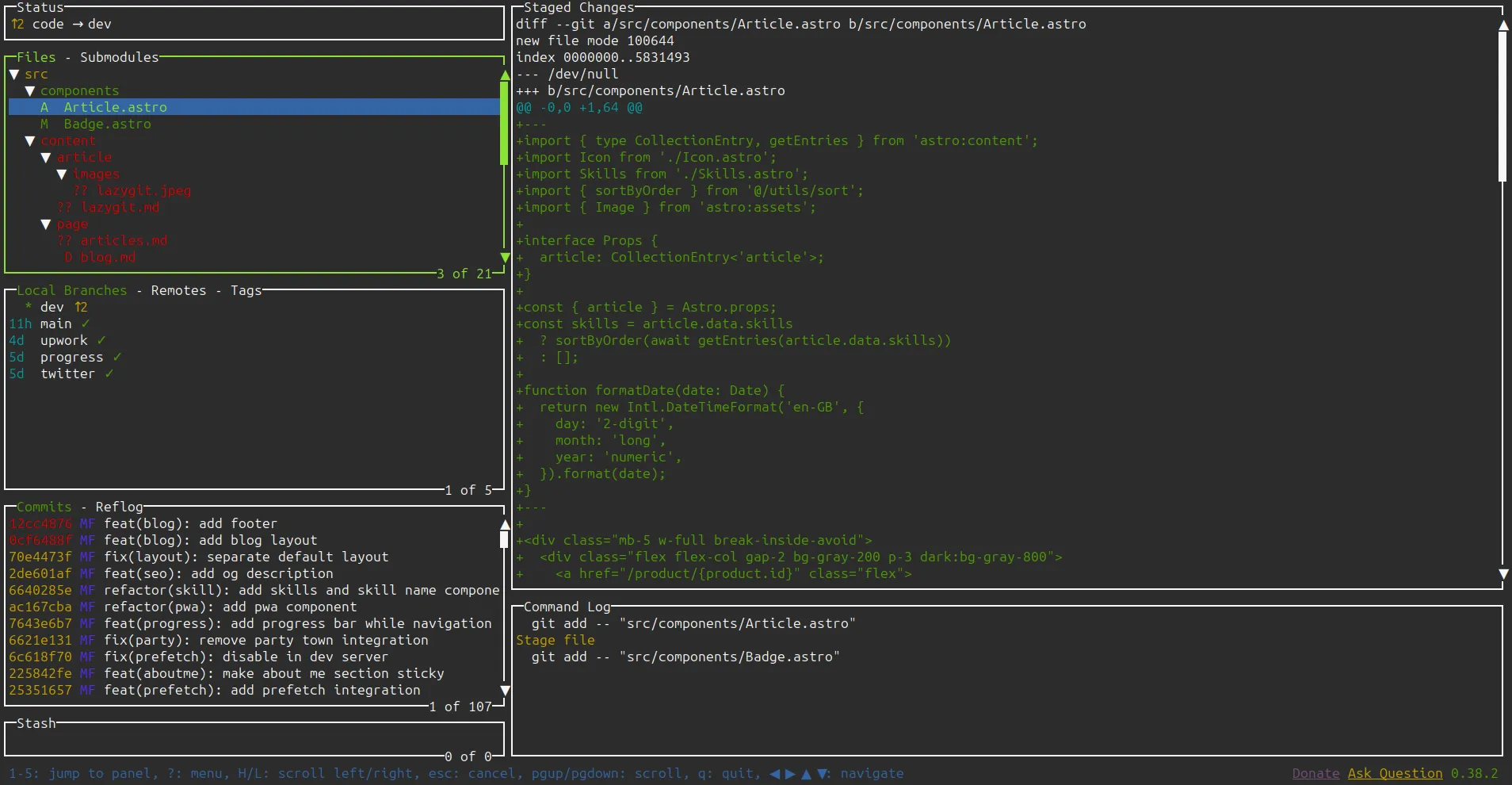
Task: Click the green checkmark beside main branch
Action: (86, 324)
